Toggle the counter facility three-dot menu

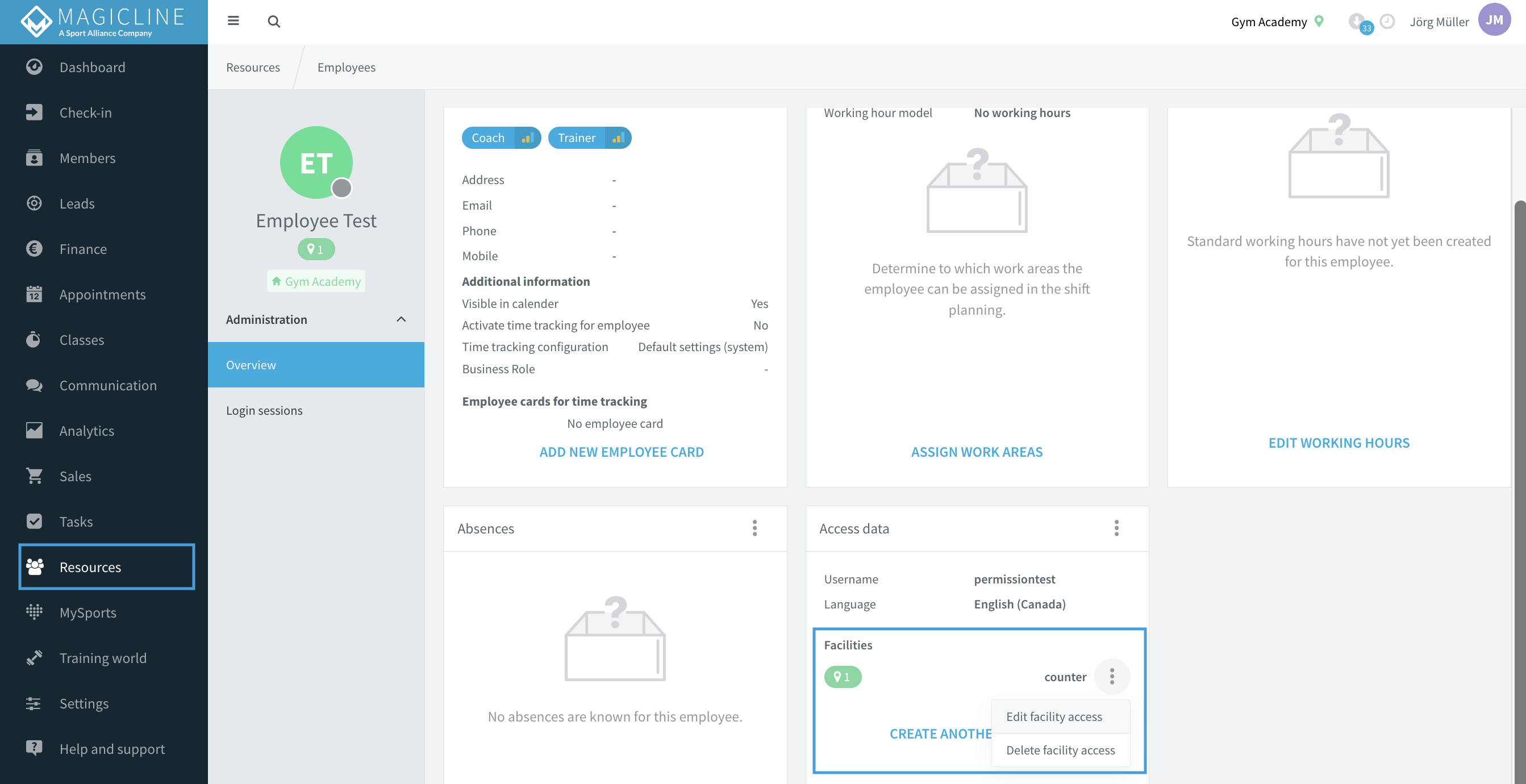click(x=1112, y=676)
